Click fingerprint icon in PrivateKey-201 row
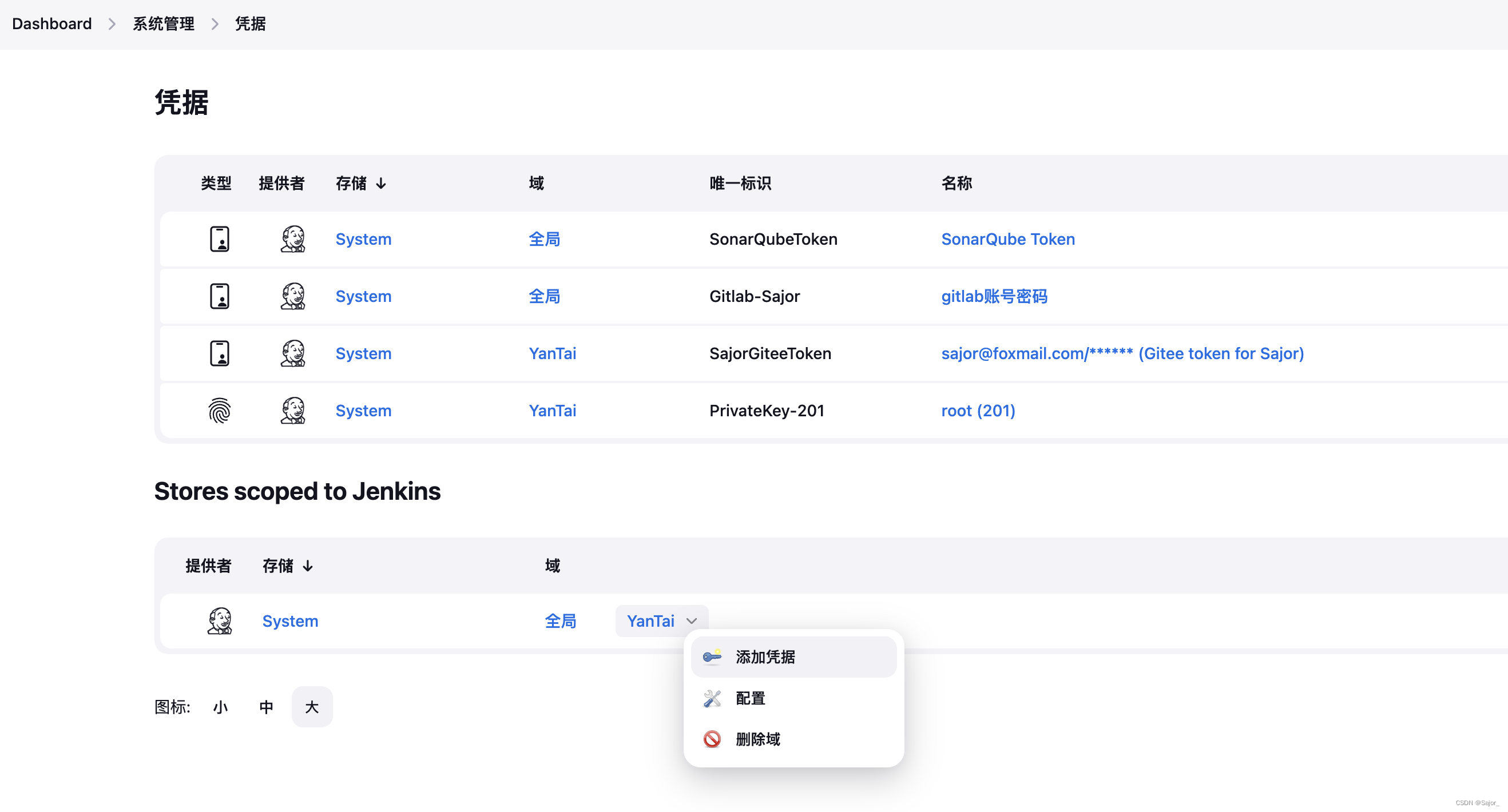Viewport: 1508px width, 812px height. coord(220,411)
